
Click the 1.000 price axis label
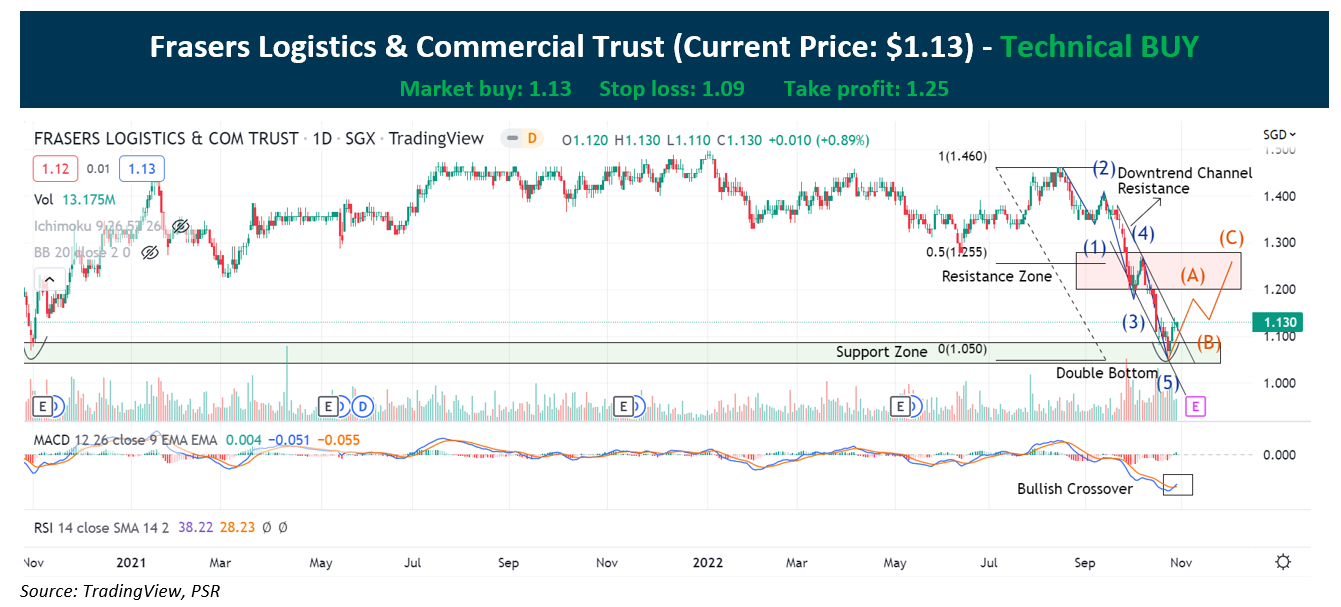coord(1278,383)
